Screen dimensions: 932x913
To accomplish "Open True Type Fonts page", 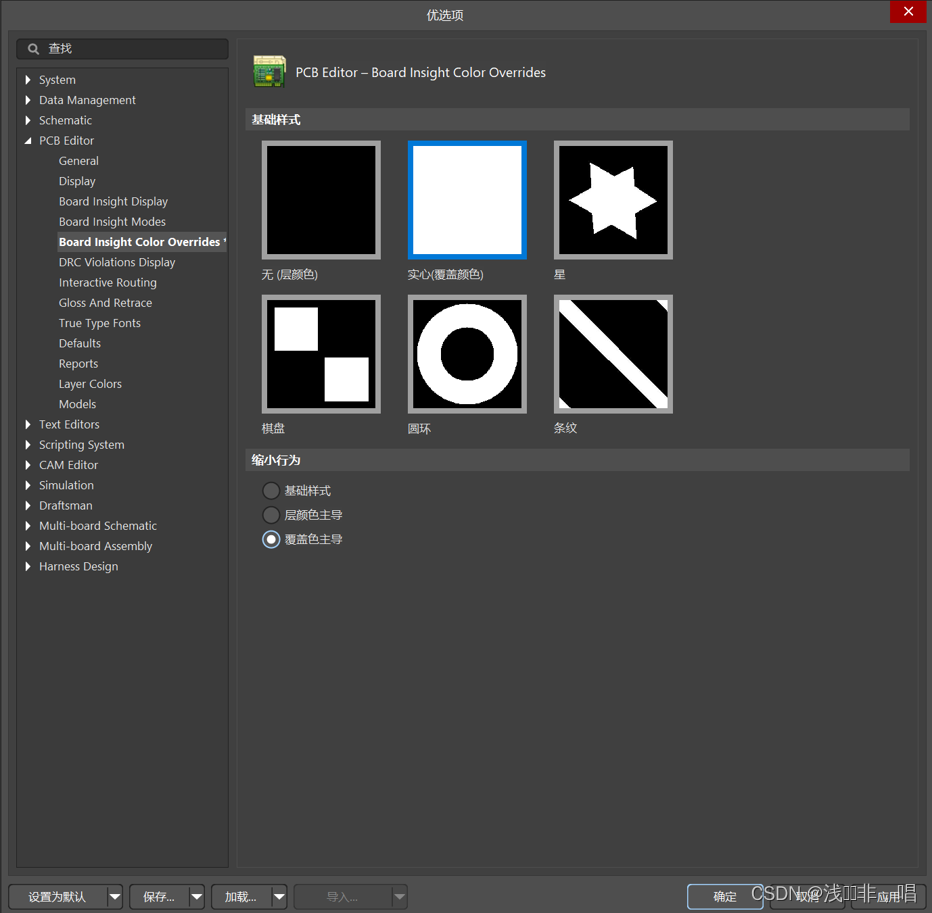I will click(99, 323).
